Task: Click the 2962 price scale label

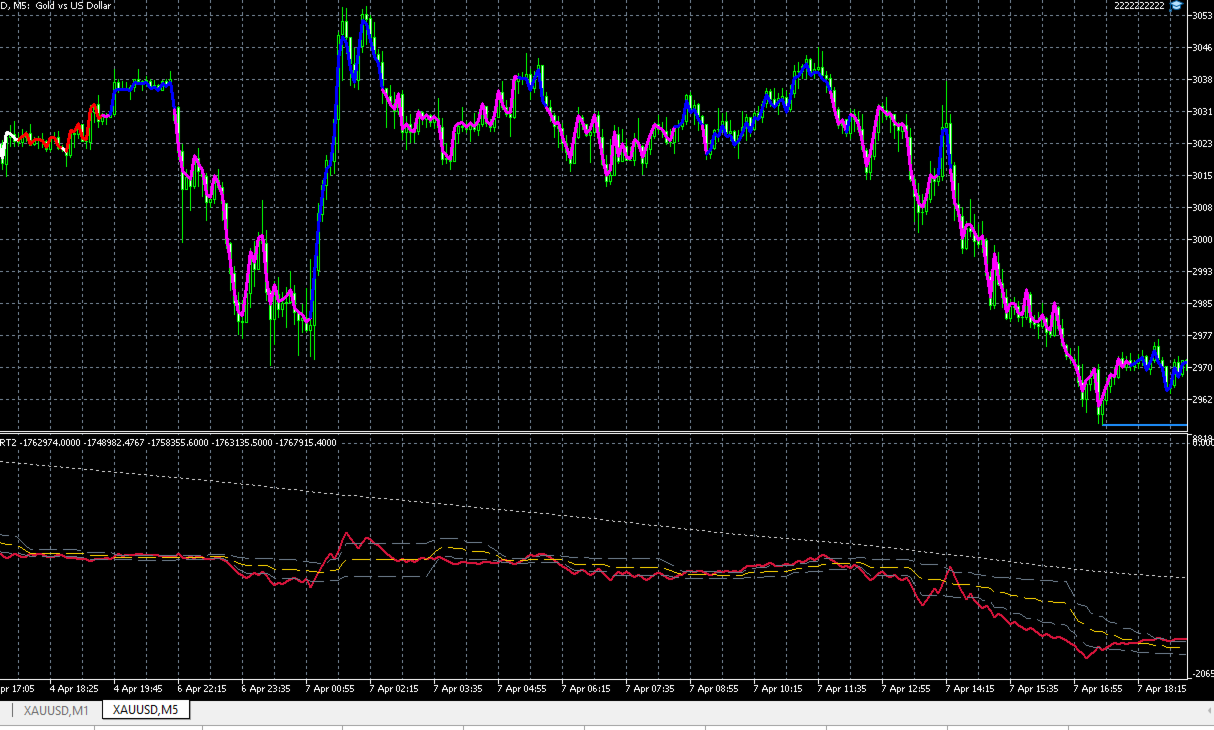Action: (x=1201, y=400)
